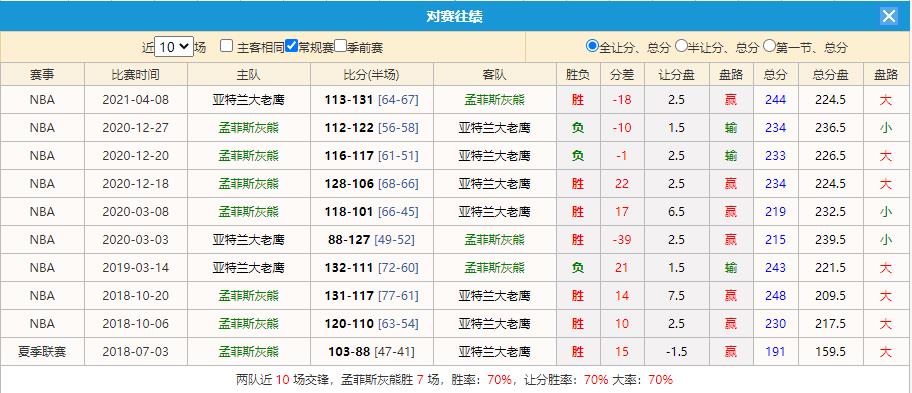Click the 胜 result in 2018-10-06 row

578,324
